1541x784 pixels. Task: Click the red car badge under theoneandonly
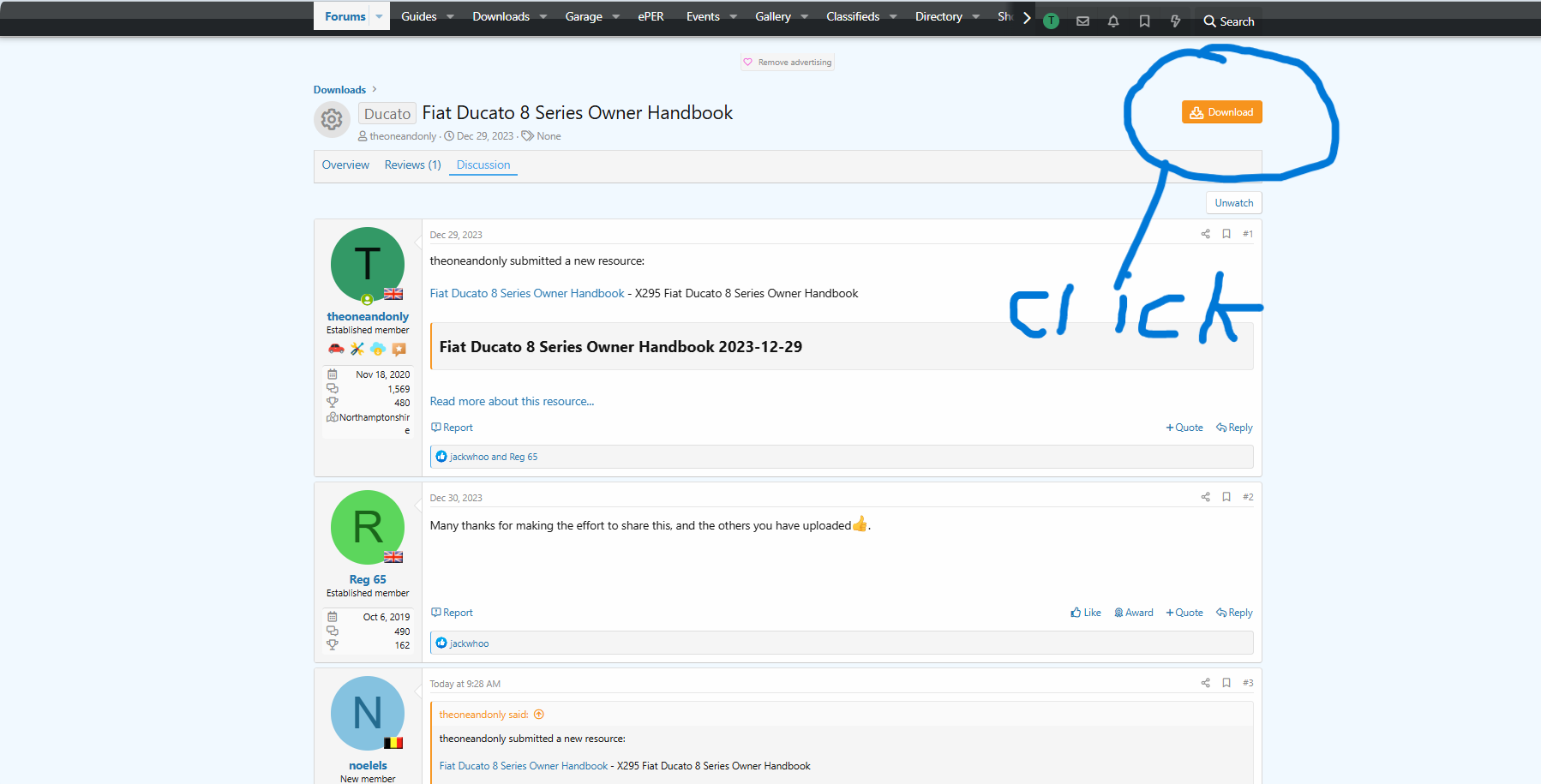[336, 349]
